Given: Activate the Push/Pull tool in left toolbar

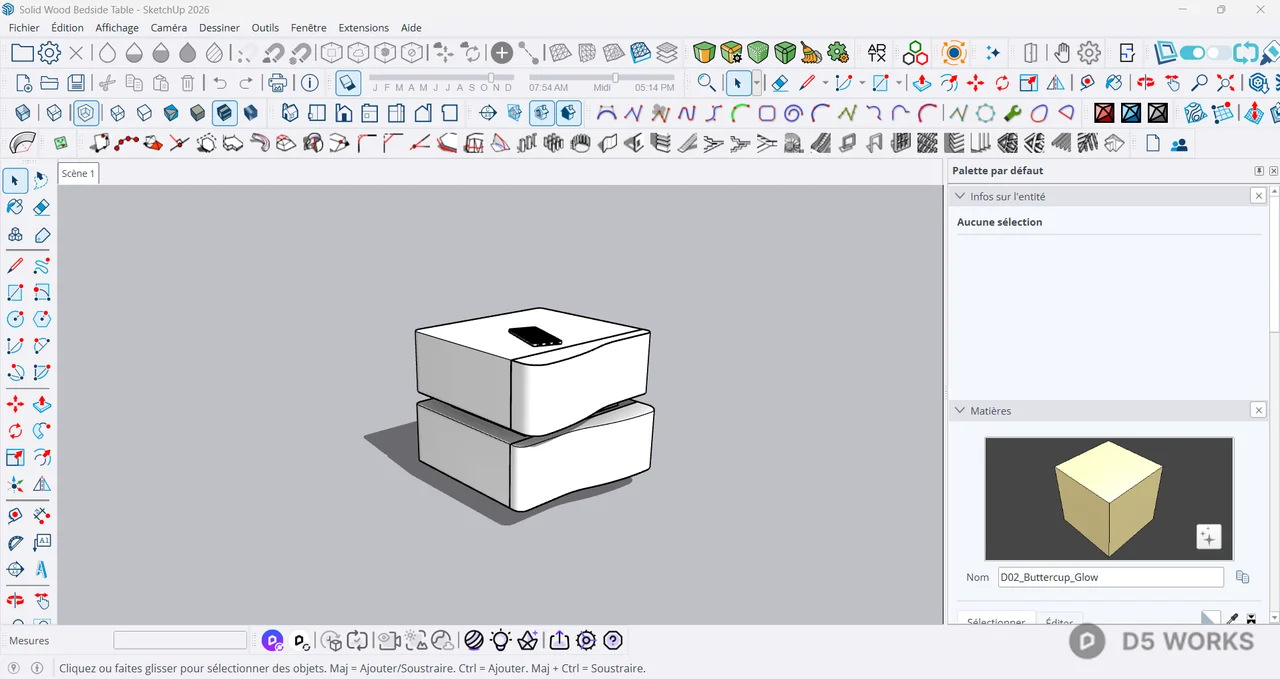Looking at the screenshot, I should [41, 404].
